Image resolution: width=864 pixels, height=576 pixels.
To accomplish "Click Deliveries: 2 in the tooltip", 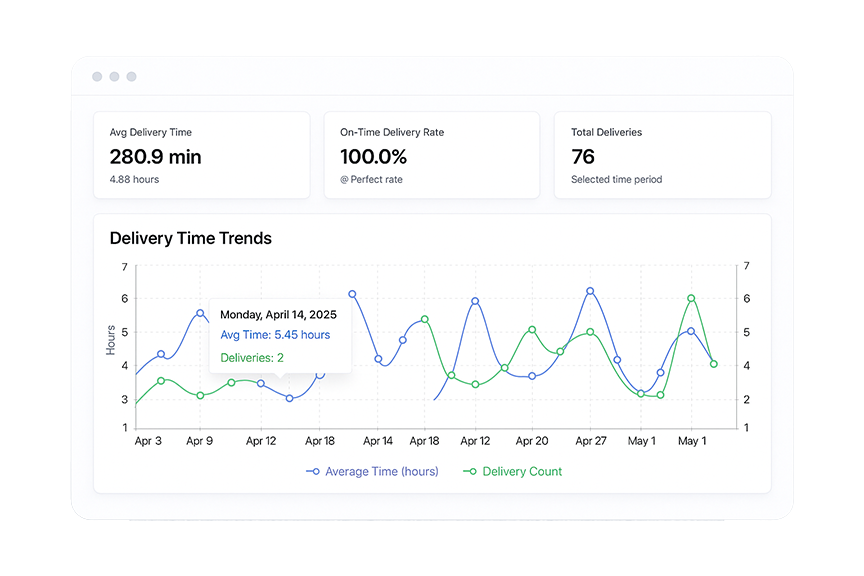I will 252,357.
